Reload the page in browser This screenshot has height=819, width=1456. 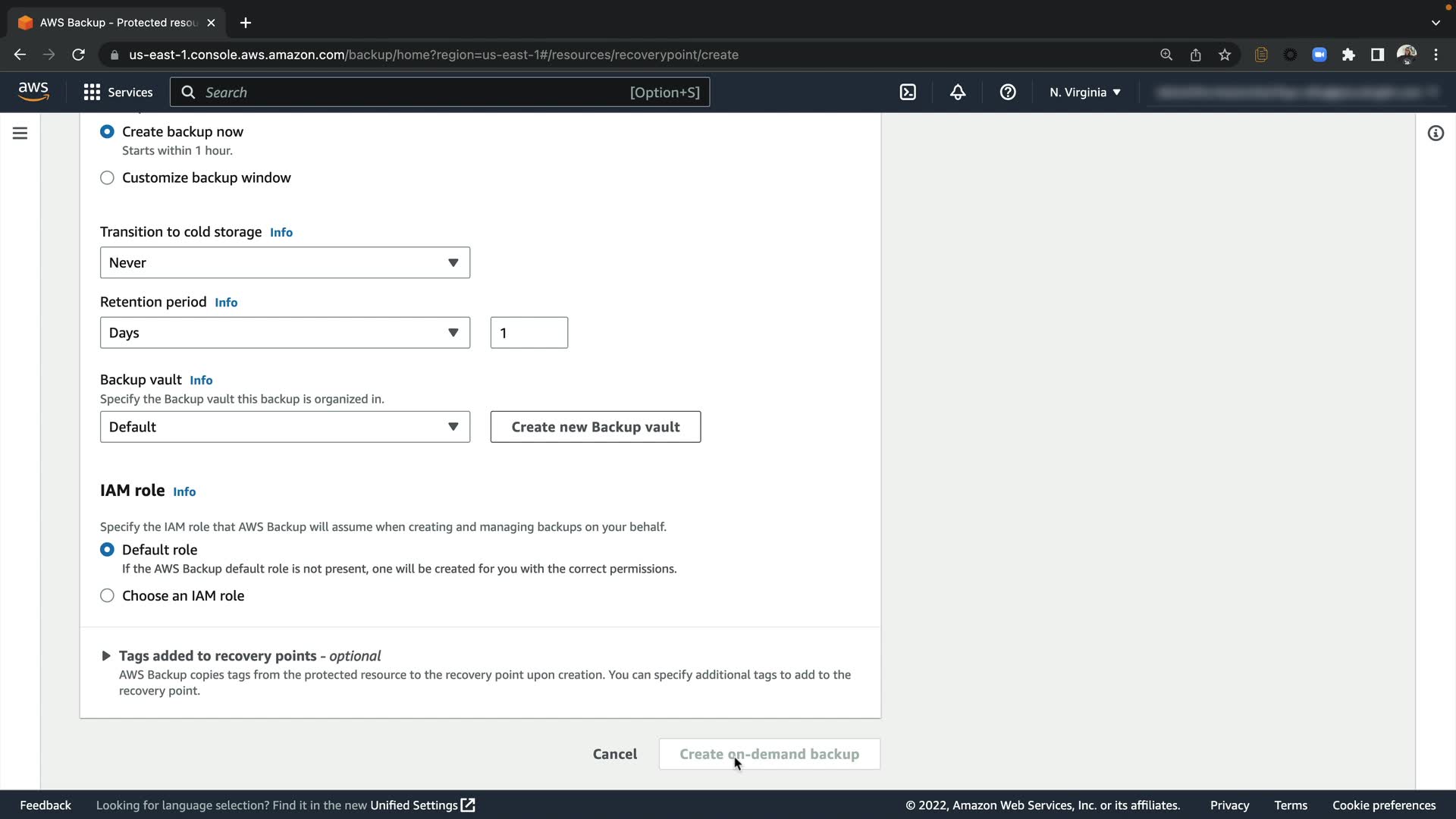78,55
